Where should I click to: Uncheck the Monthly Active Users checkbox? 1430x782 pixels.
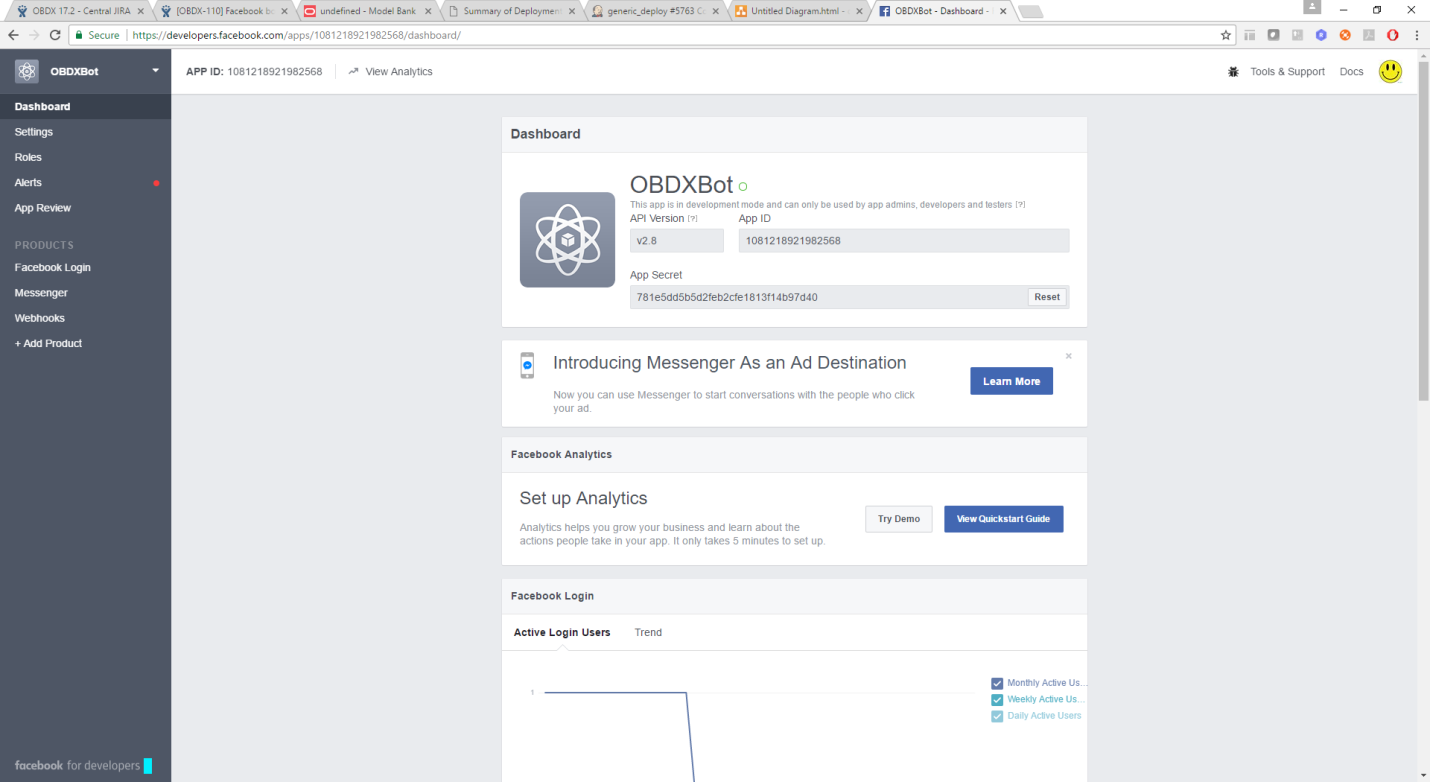[x=997, y=684]
